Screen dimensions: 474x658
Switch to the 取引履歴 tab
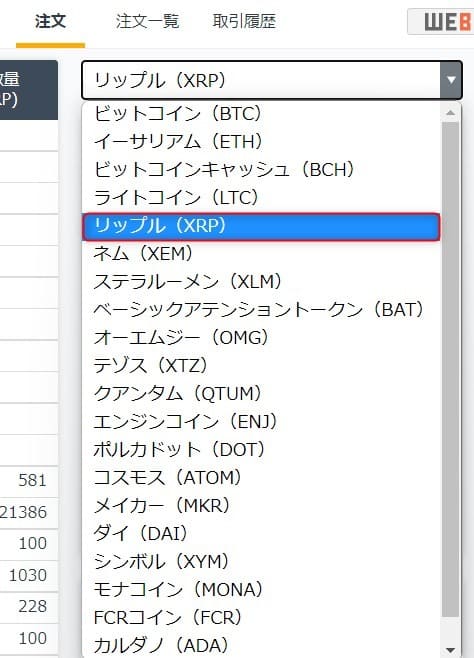244,21
